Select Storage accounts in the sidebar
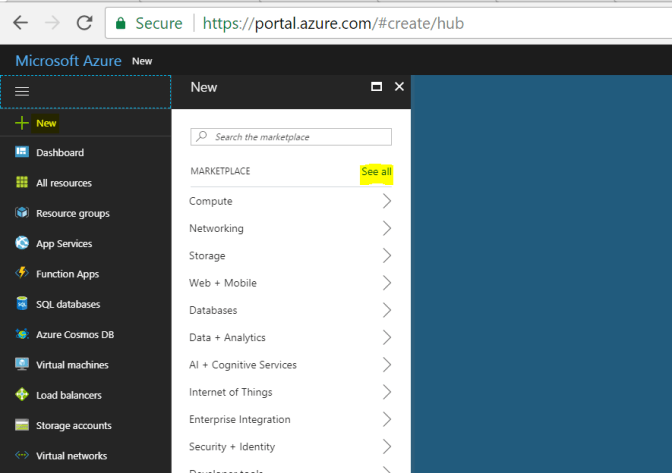This screenshot has width=672, height=473. (x=74, y=425)
